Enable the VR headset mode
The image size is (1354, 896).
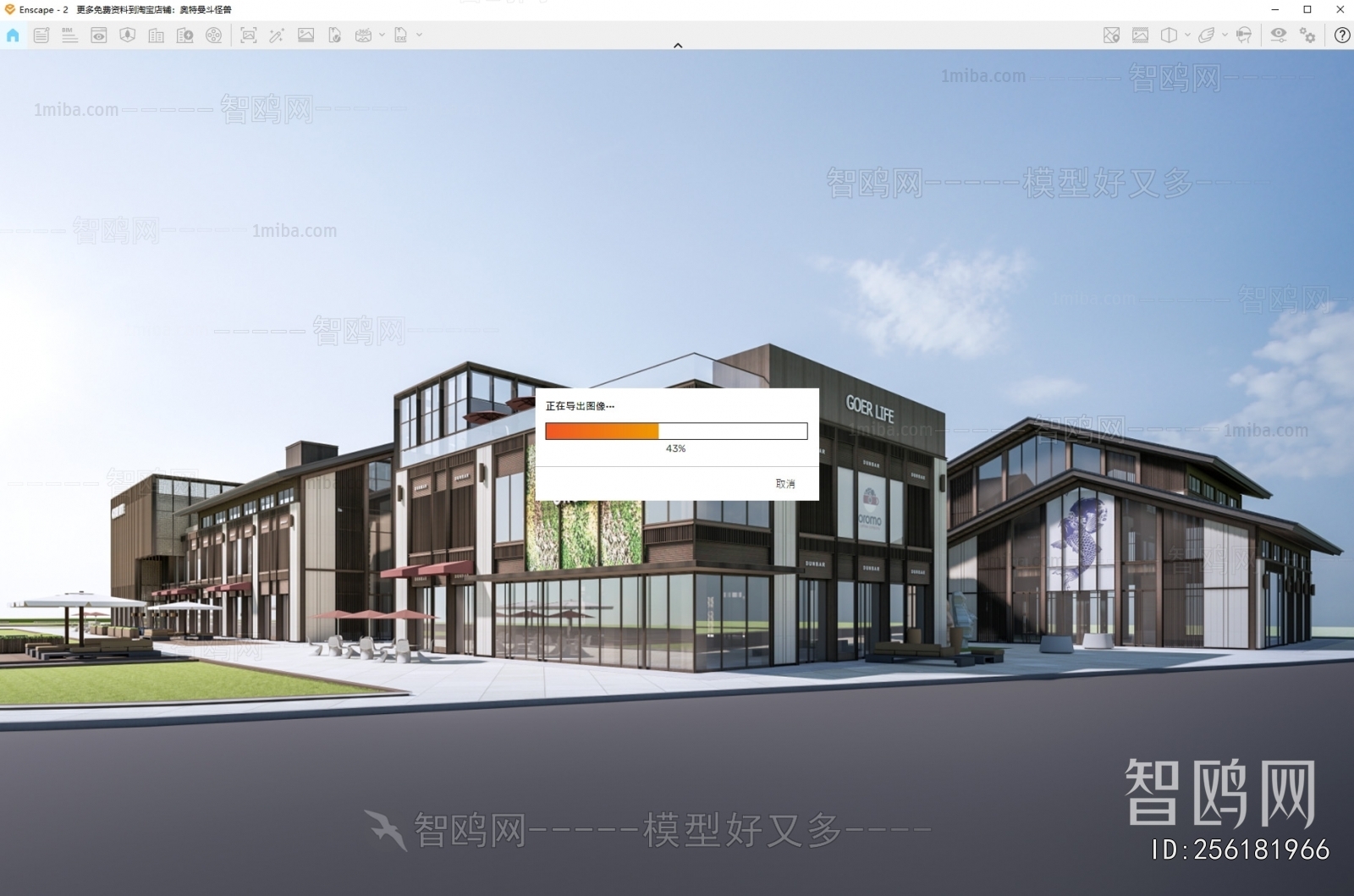tap(1243, 36)
